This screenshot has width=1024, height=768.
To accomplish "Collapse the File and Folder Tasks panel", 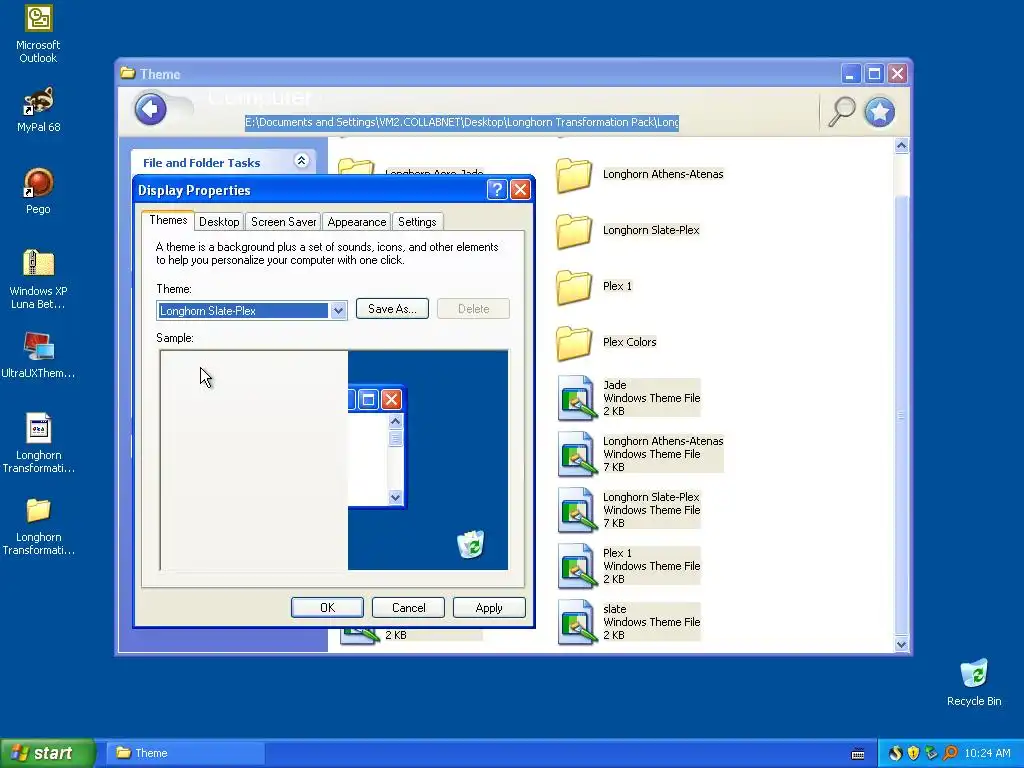I will 301,161.
